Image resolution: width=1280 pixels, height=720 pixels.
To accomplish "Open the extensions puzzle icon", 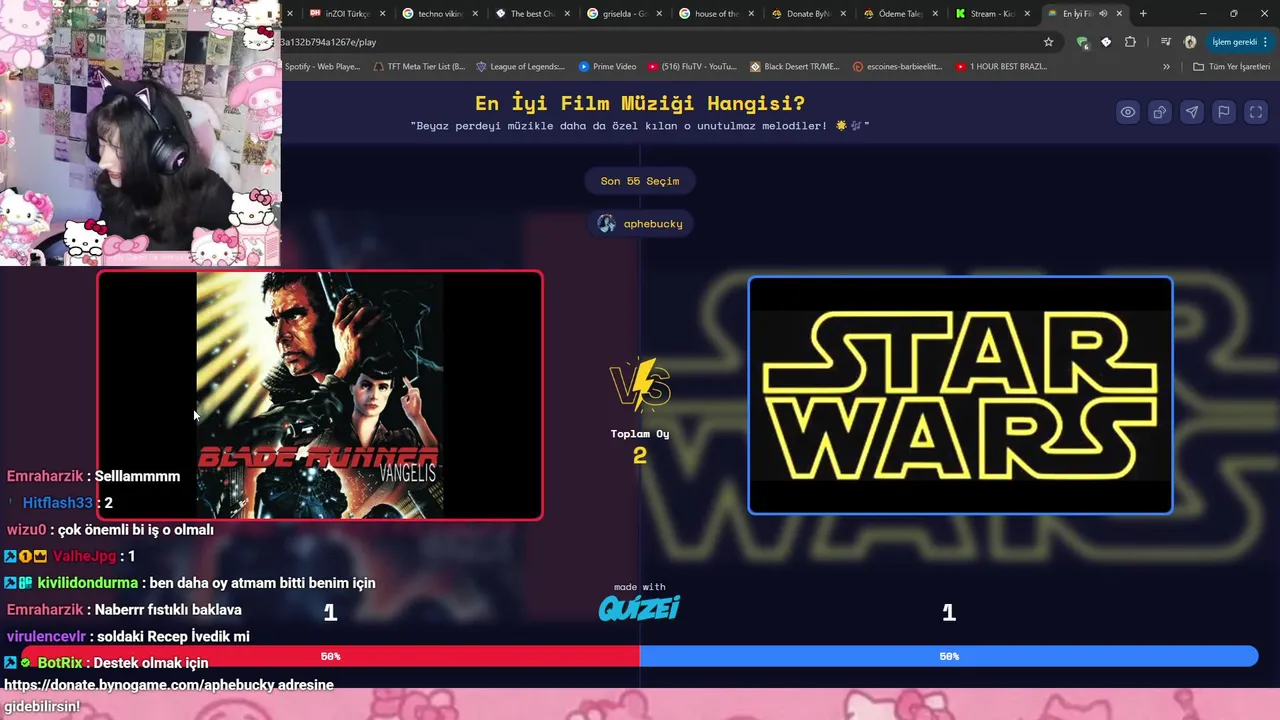I will click(1130, 42).
